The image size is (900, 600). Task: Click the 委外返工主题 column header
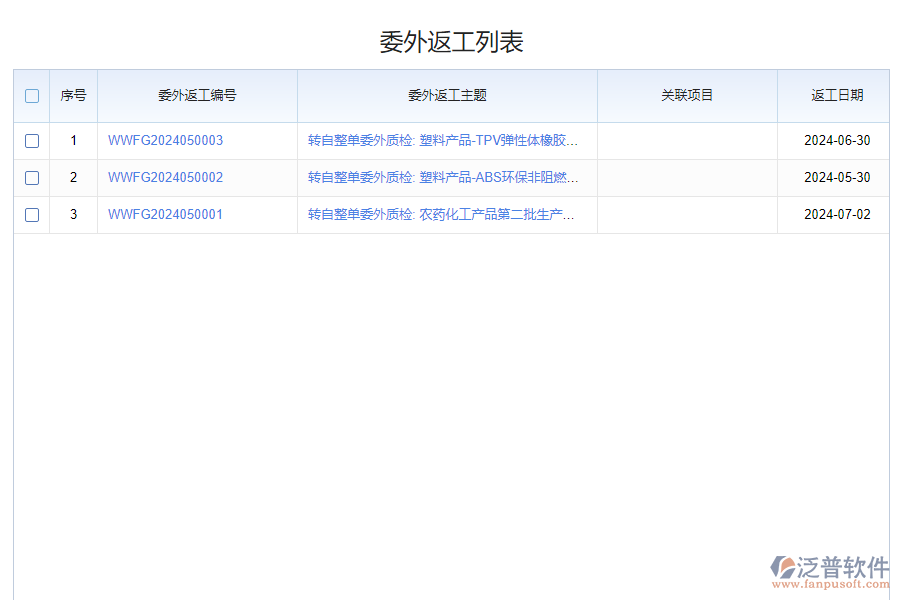(447, 95)
